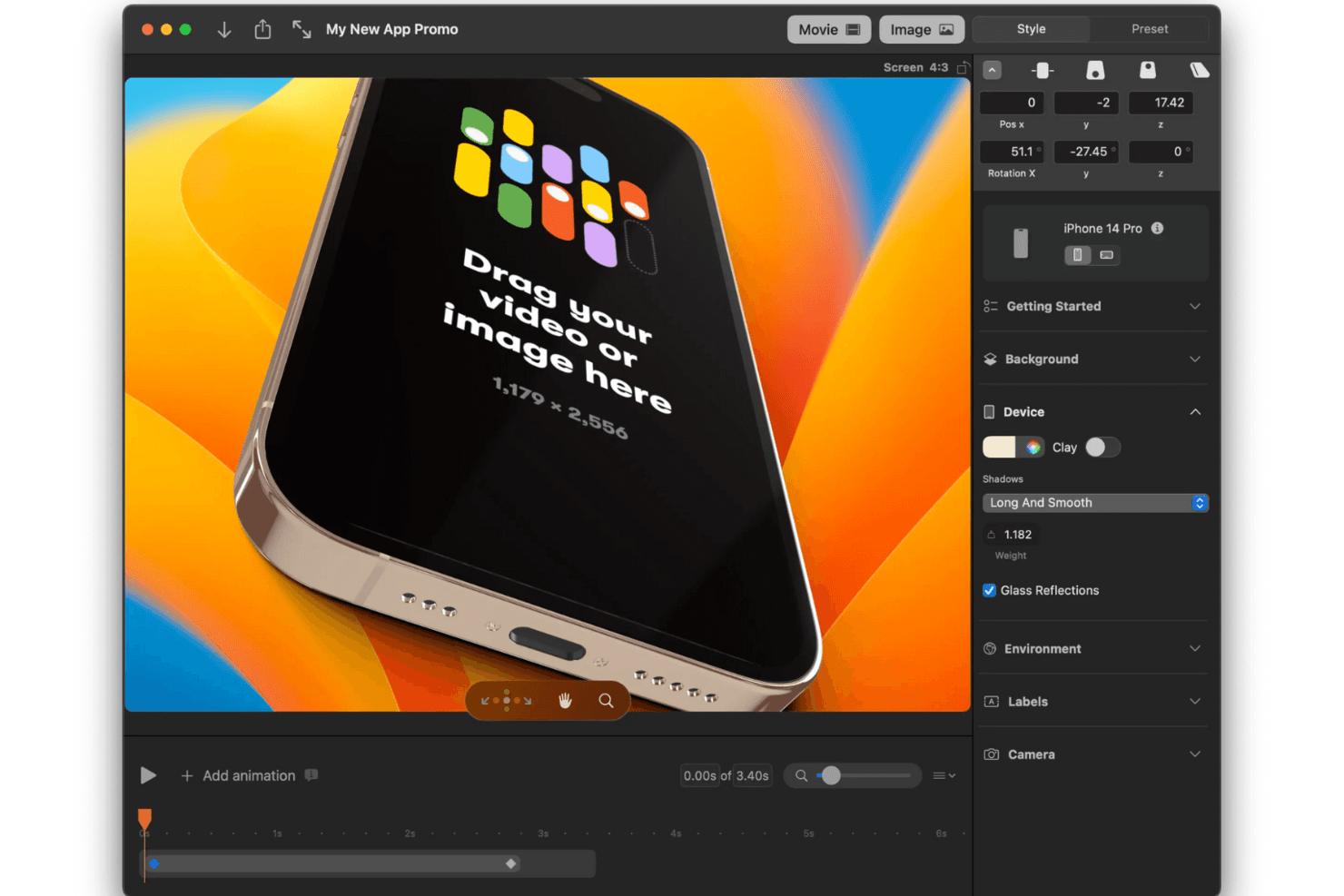This screenshot has height=896, width=1344.
Task: Select the top-tilted device view preset icon
Action: coord(1148,70)
